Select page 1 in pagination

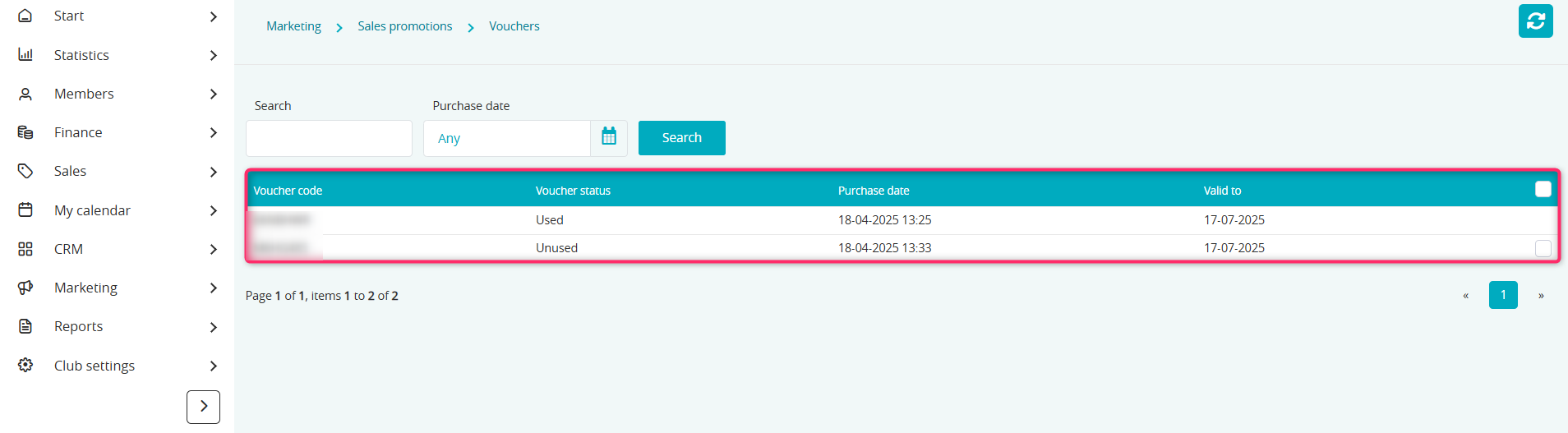pyautogui.click(x=1502, y=295)
